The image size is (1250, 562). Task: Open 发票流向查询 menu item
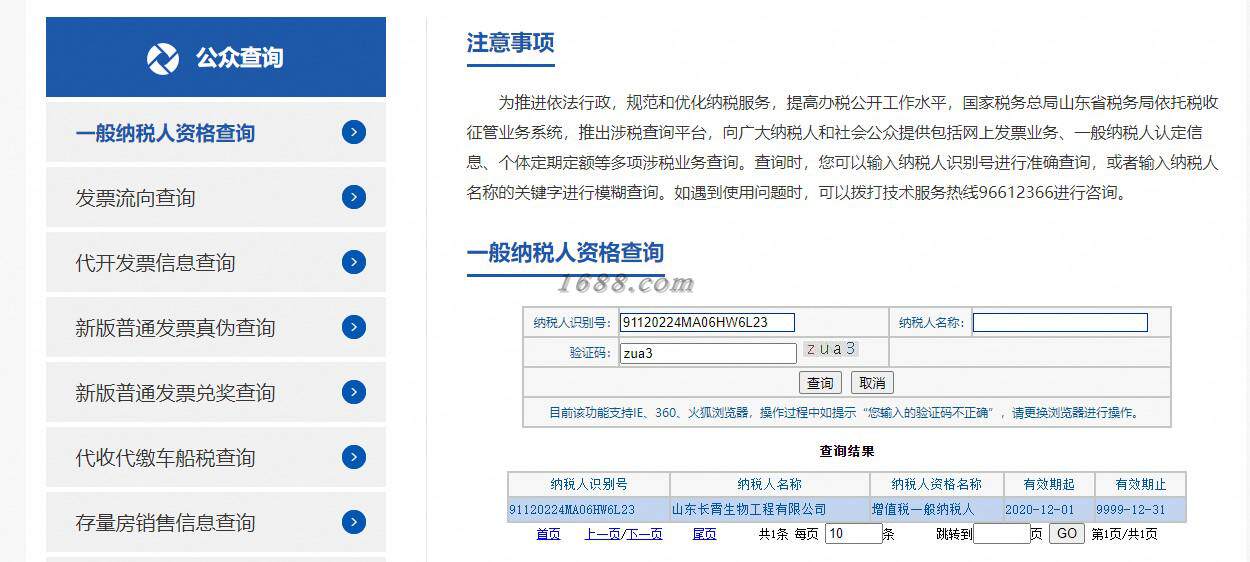click(x=216, y=197)
